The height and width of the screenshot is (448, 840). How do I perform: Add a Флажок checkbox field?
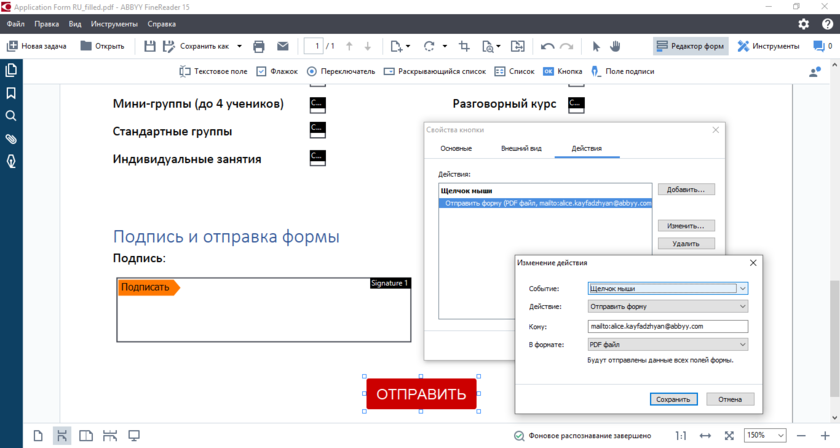click(277, 72)
